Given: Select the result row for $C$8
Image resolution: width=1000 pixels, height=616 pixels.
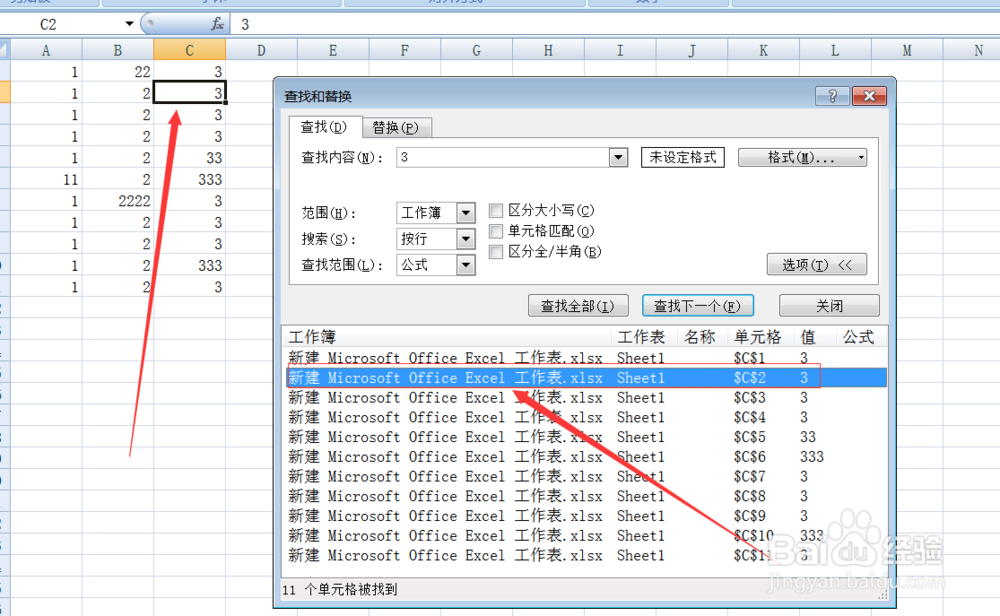Looking at the screenshot, I should pyautogui.click(x=585, y=496).
